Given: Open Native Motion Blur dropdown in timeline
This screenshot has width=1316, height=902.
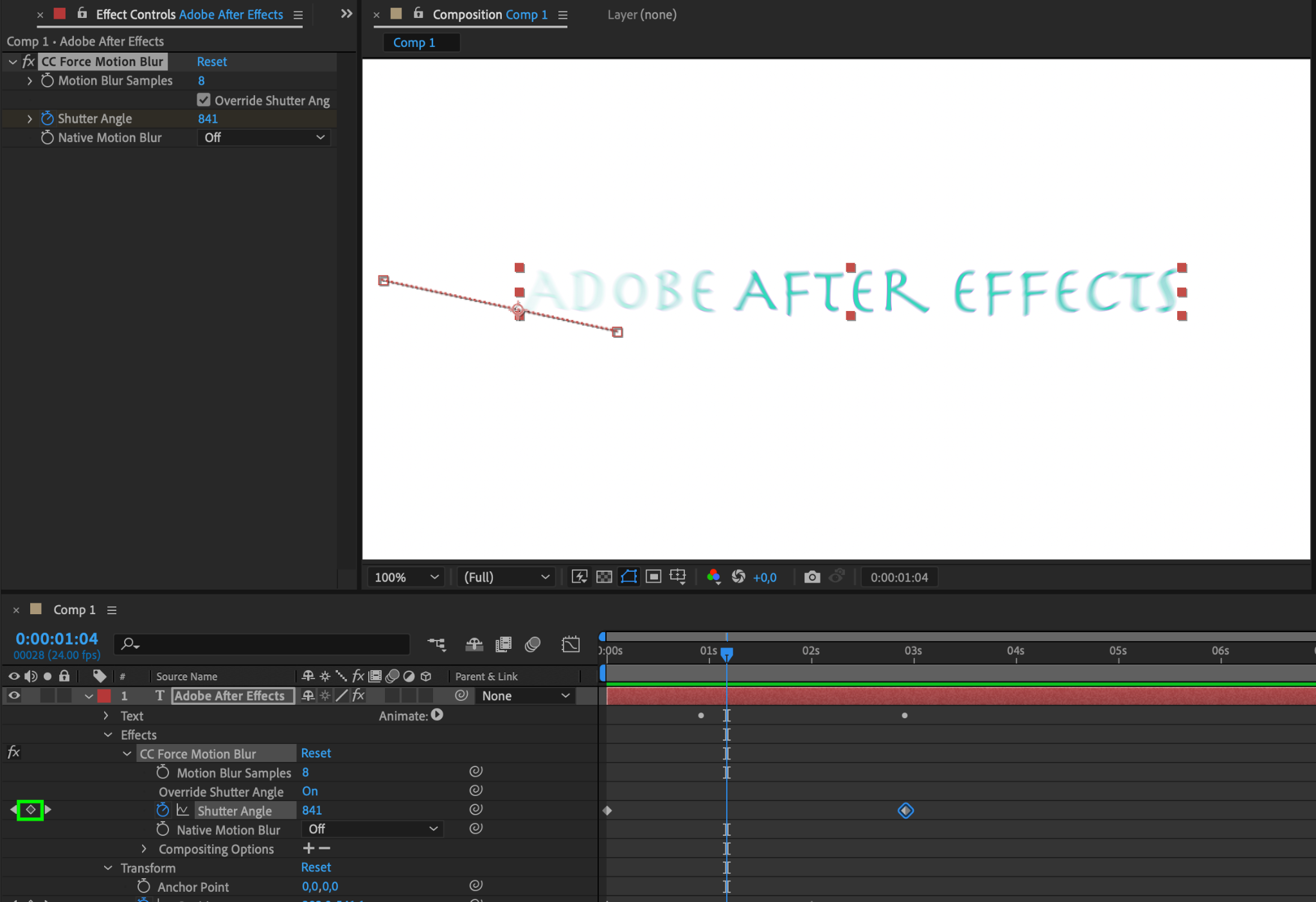Looking at the screenshot, I should (x=373, y=829).
